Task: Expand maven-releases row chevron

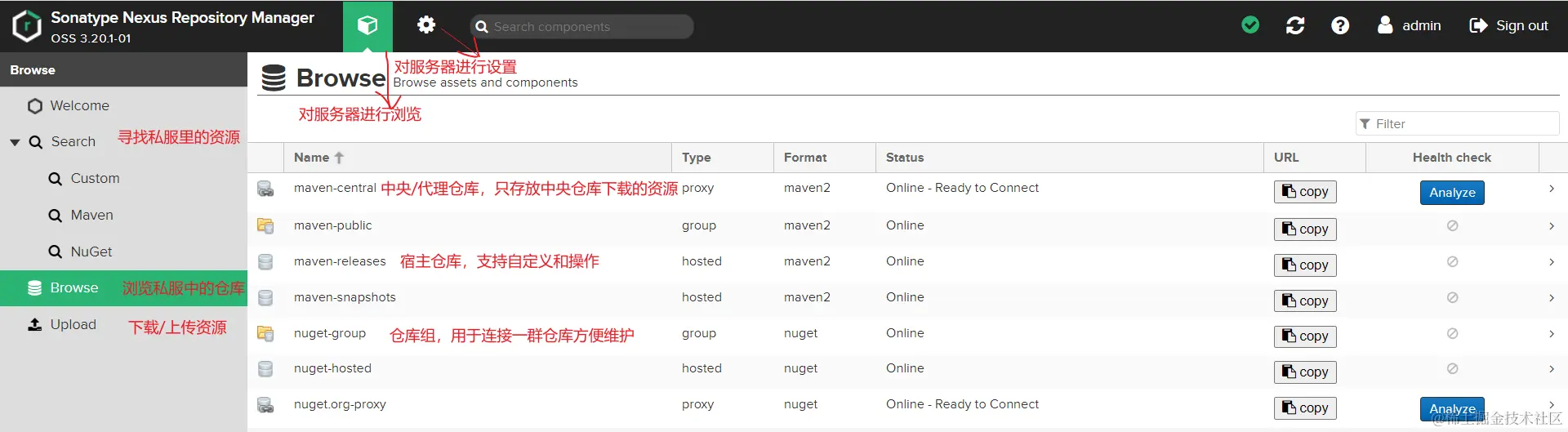Action: (x=1552, y=262)
